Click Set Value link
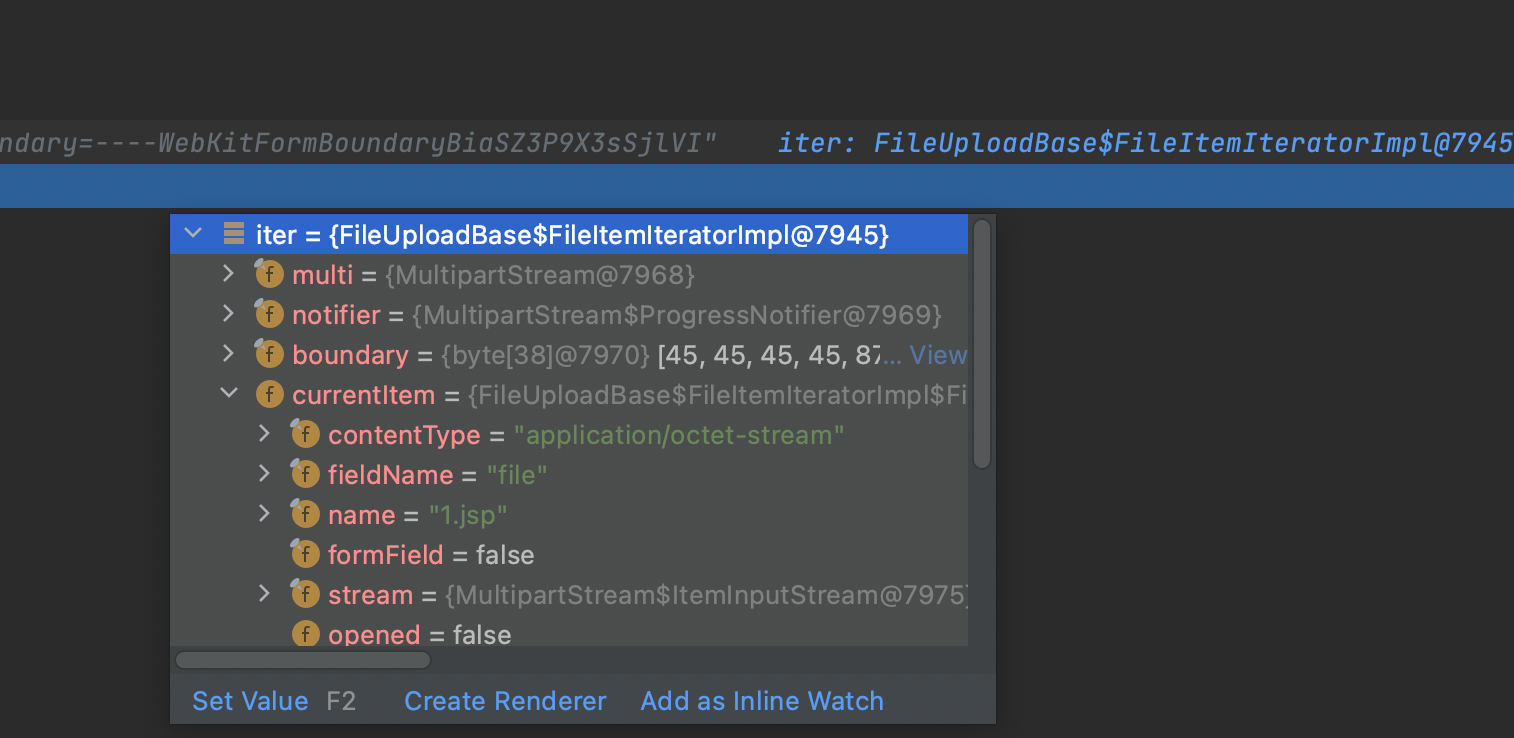Image resolution: width=1514 pixels, height=738 pixels. (x=250, y=701)
